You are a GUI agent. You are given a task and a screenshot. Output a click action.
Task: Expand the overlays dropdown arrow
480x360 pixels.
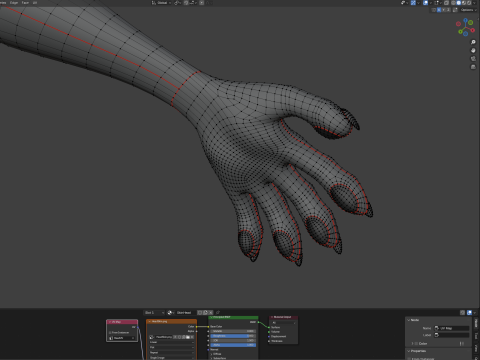pos(431,3)
